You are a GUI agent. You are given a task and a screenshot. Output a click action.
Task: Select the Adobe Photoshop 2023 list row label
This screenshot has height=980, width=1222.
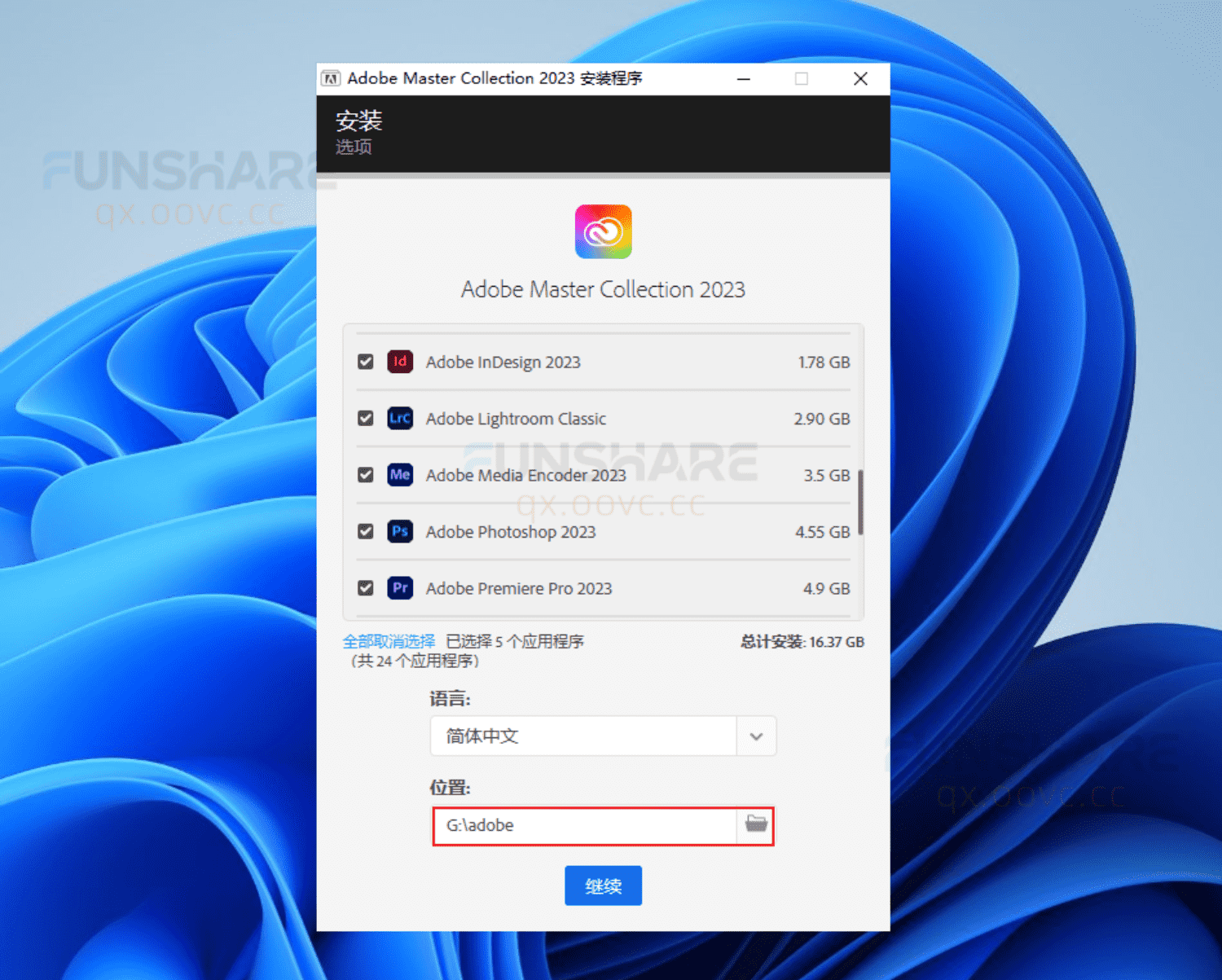coord(511,532)
